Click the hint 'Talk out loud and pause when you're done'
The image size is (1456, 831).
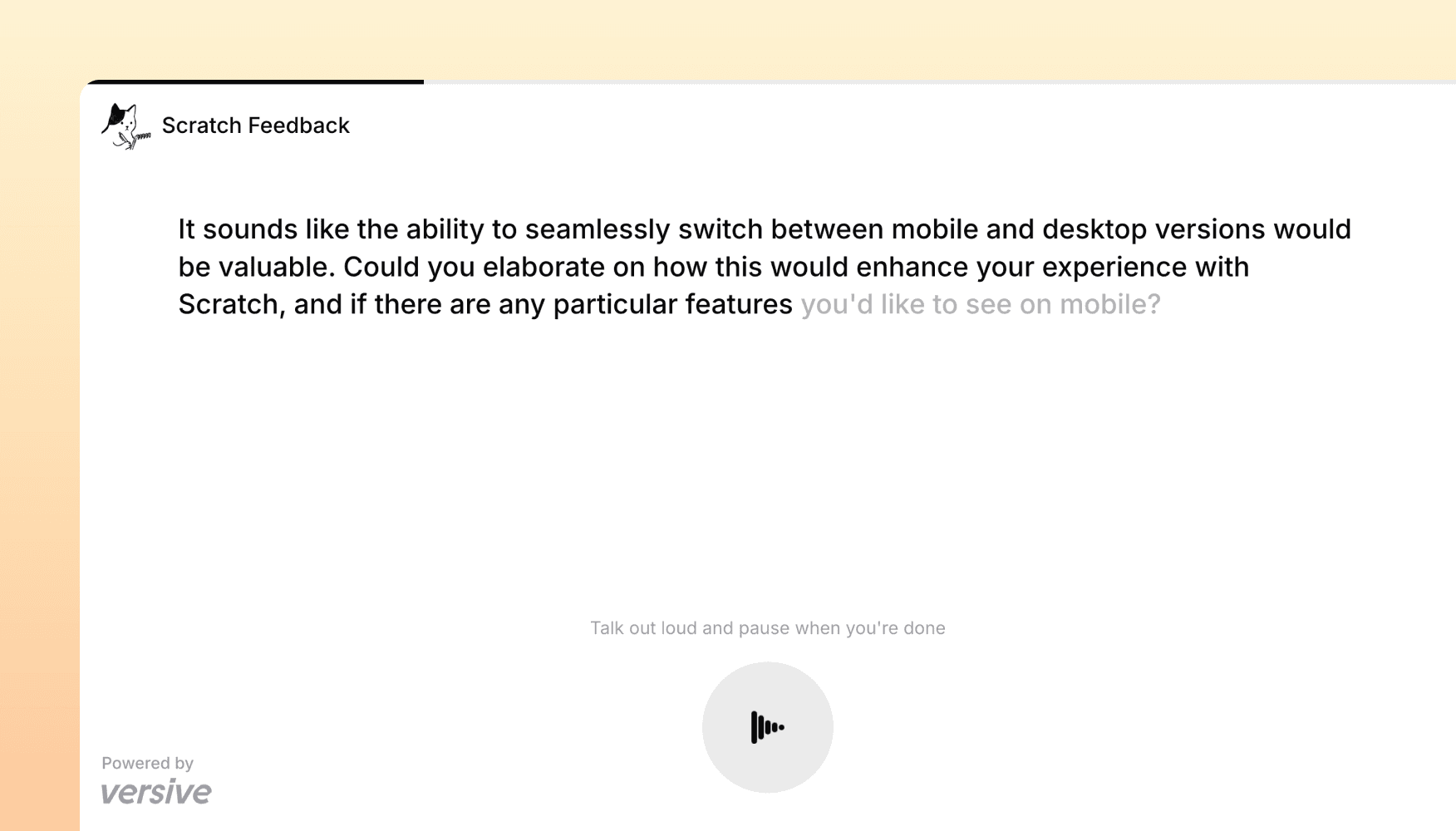tap(767, 627)
